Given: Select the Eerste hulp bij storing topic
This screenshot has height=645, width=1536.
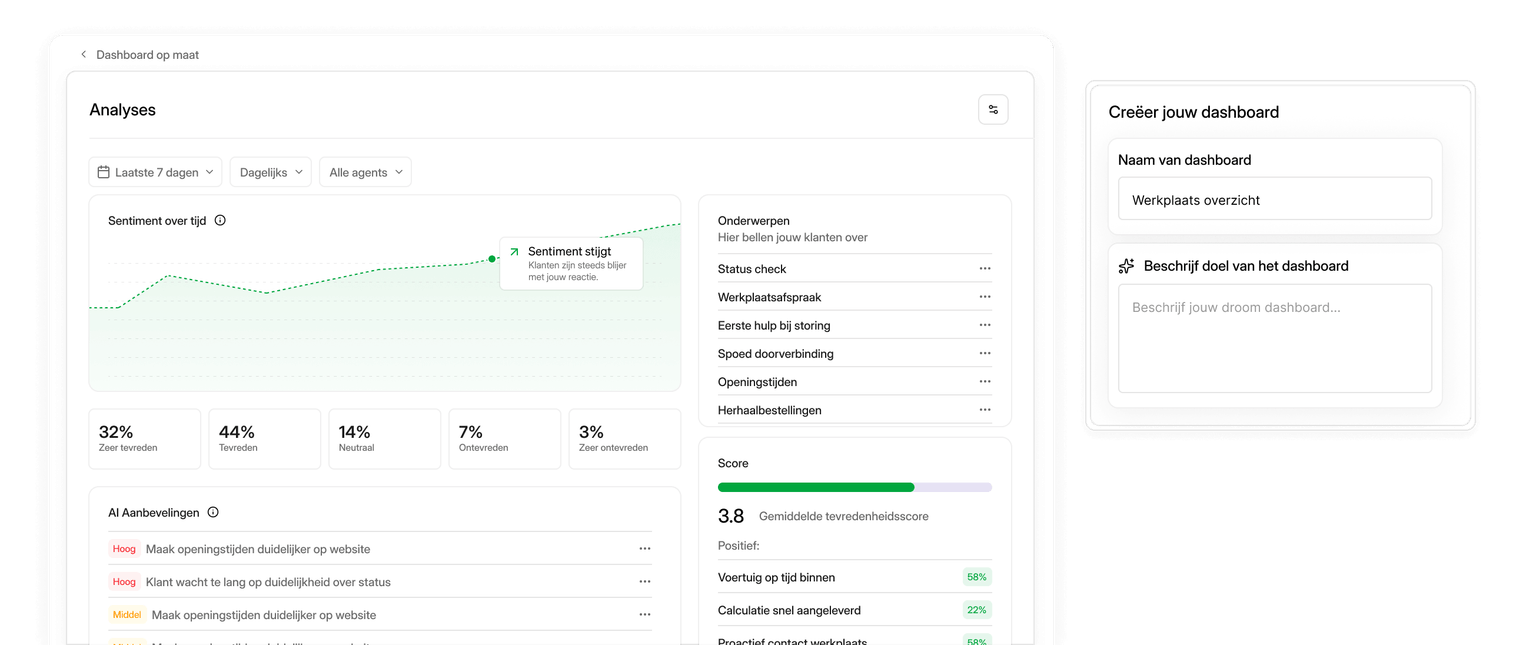Looking at the screenshot, I should [x=774, y=326].
